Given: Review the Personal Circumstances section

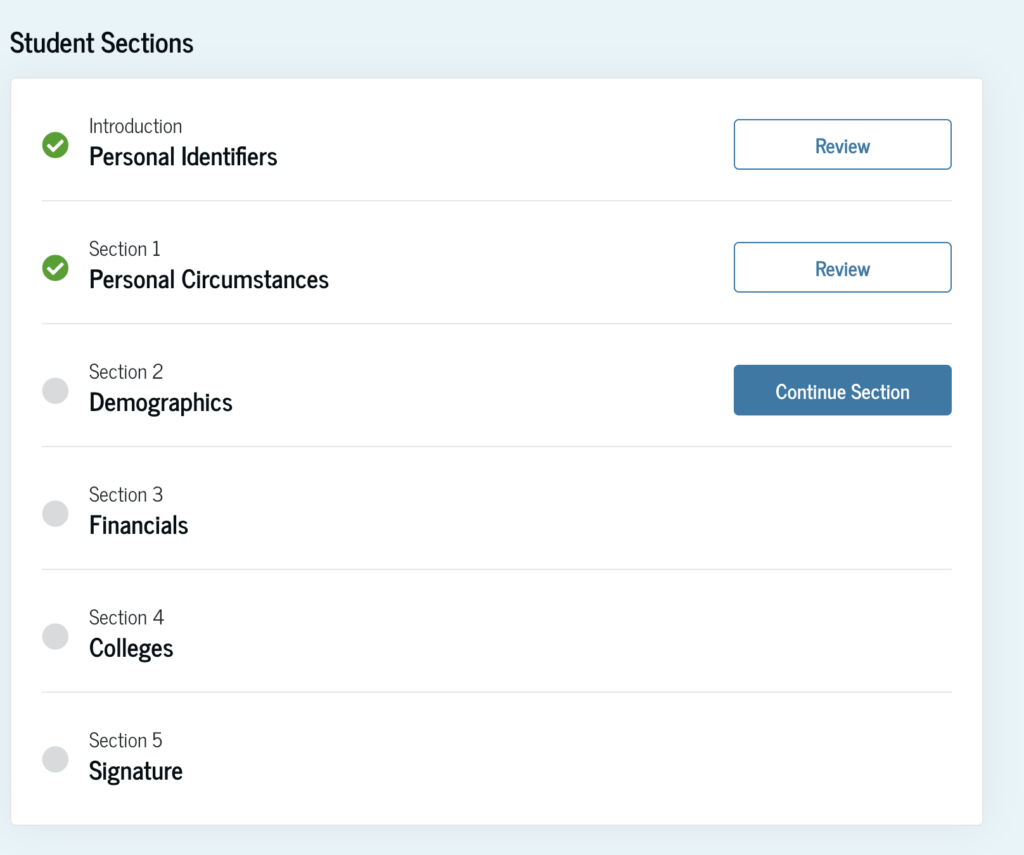Looking at the screenshot, I should (842, 267).
